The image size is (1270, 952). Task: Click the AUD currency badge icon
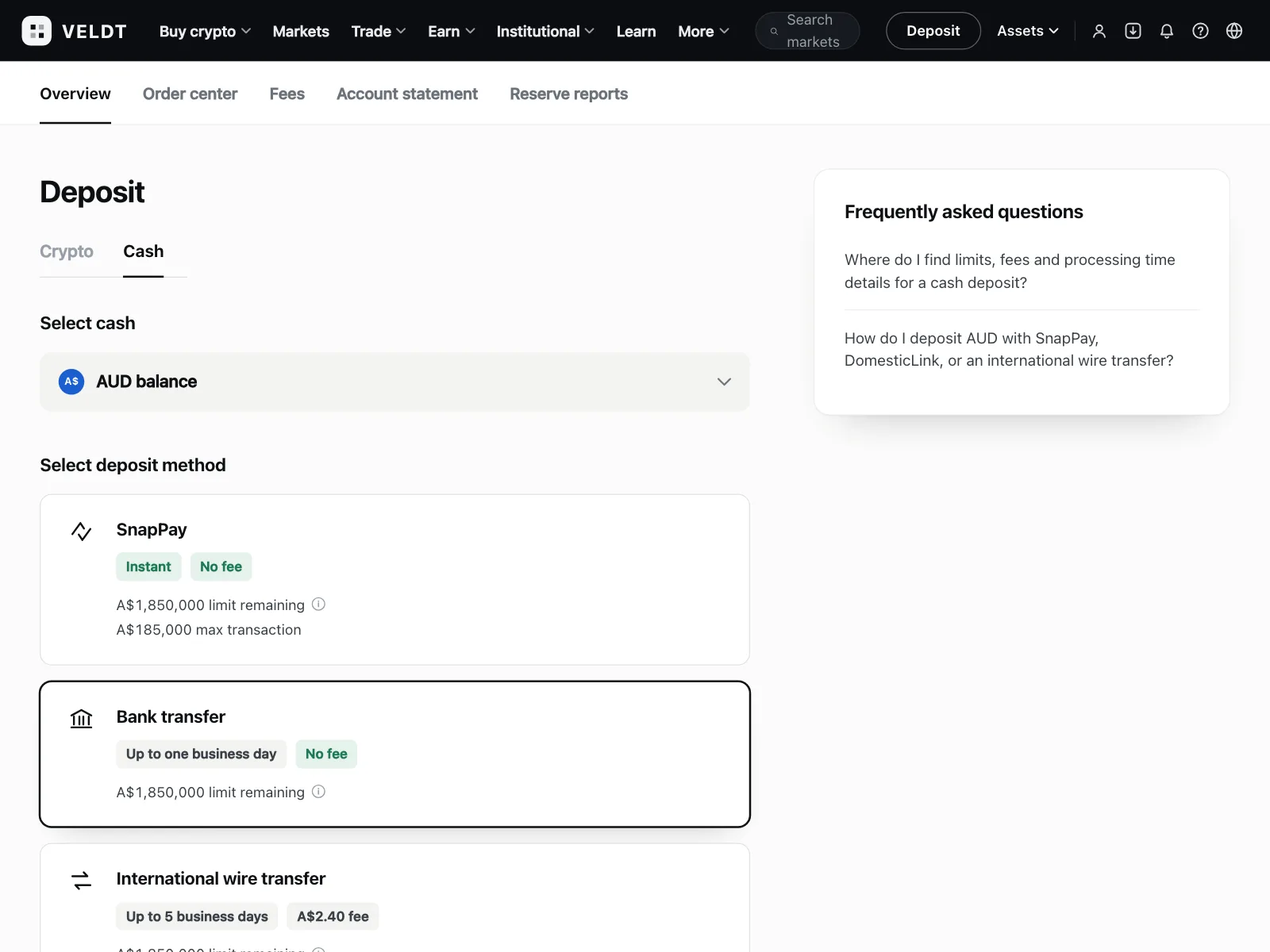tap(71, 382)
